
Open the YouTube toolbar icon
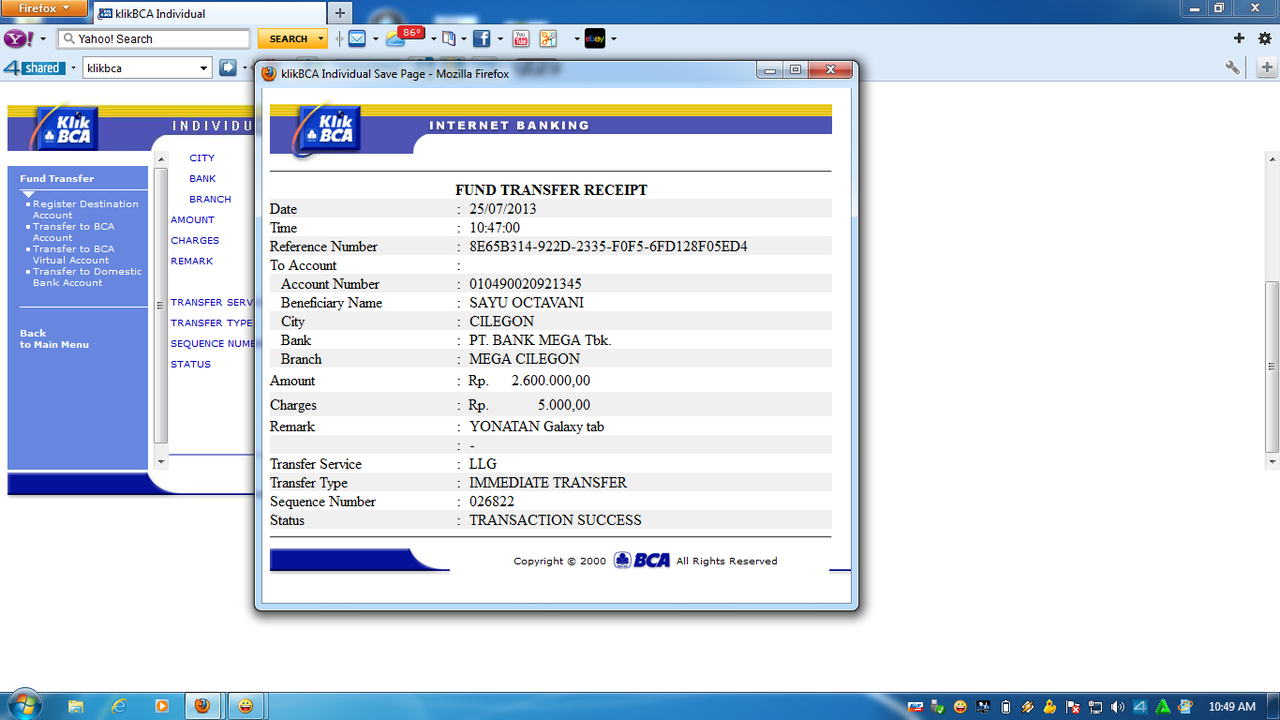(x=520, y=39)
